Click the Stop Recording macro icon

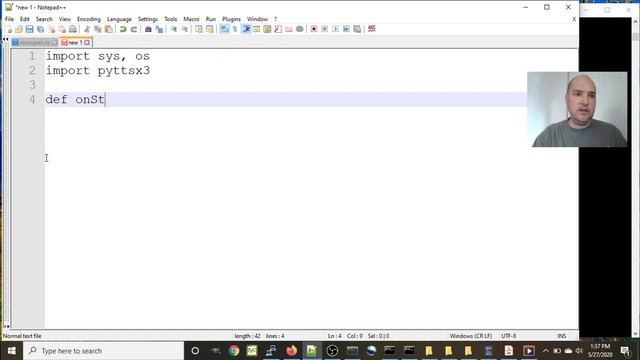[x=324, y=29]
